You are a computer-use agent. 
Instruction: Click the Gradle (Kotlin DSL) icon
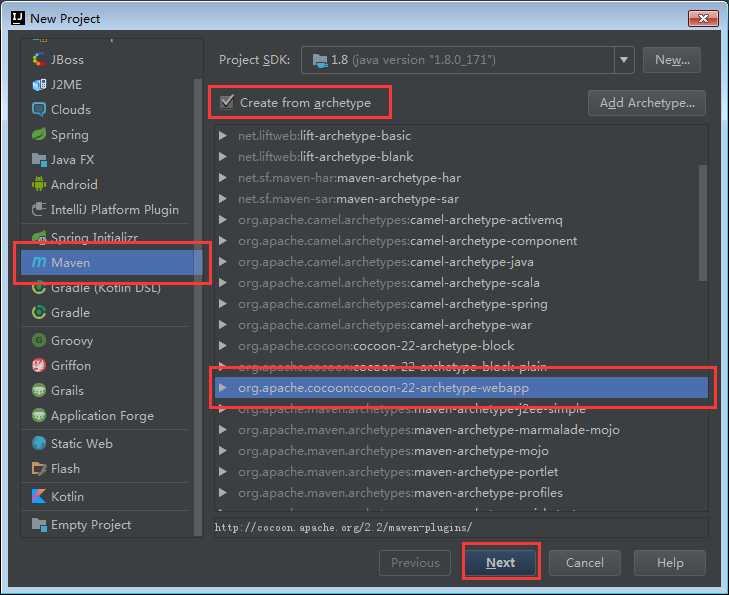pos(39,288)
